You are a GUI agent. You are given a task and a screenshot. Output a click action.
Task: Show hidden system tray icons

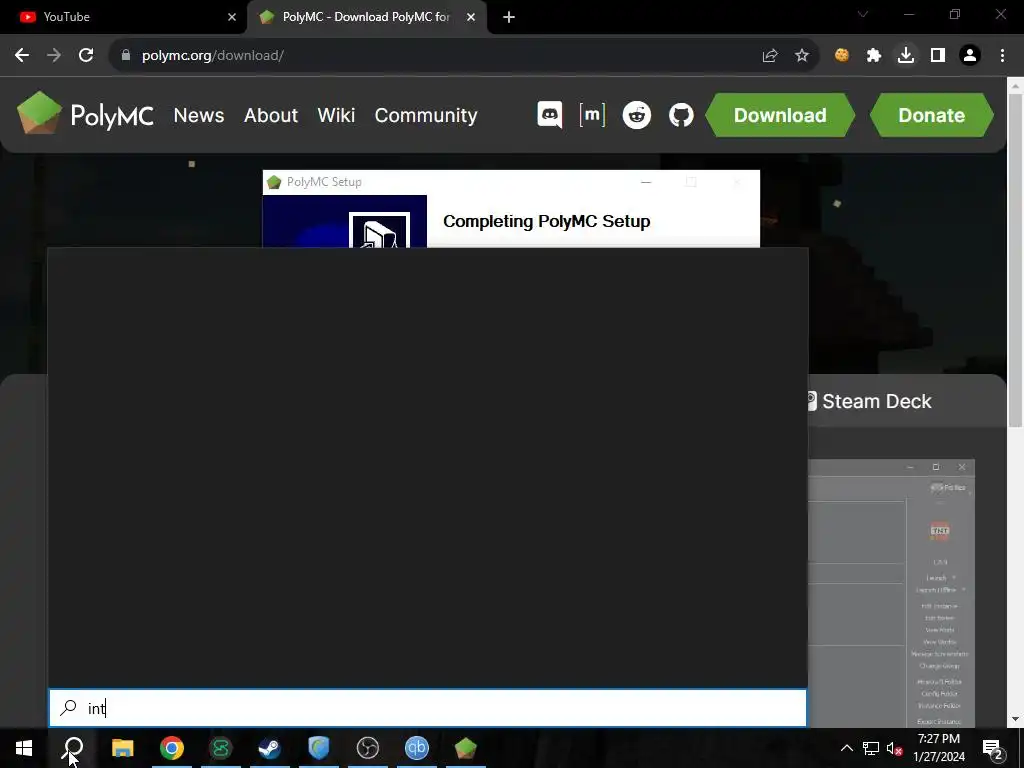846,748
